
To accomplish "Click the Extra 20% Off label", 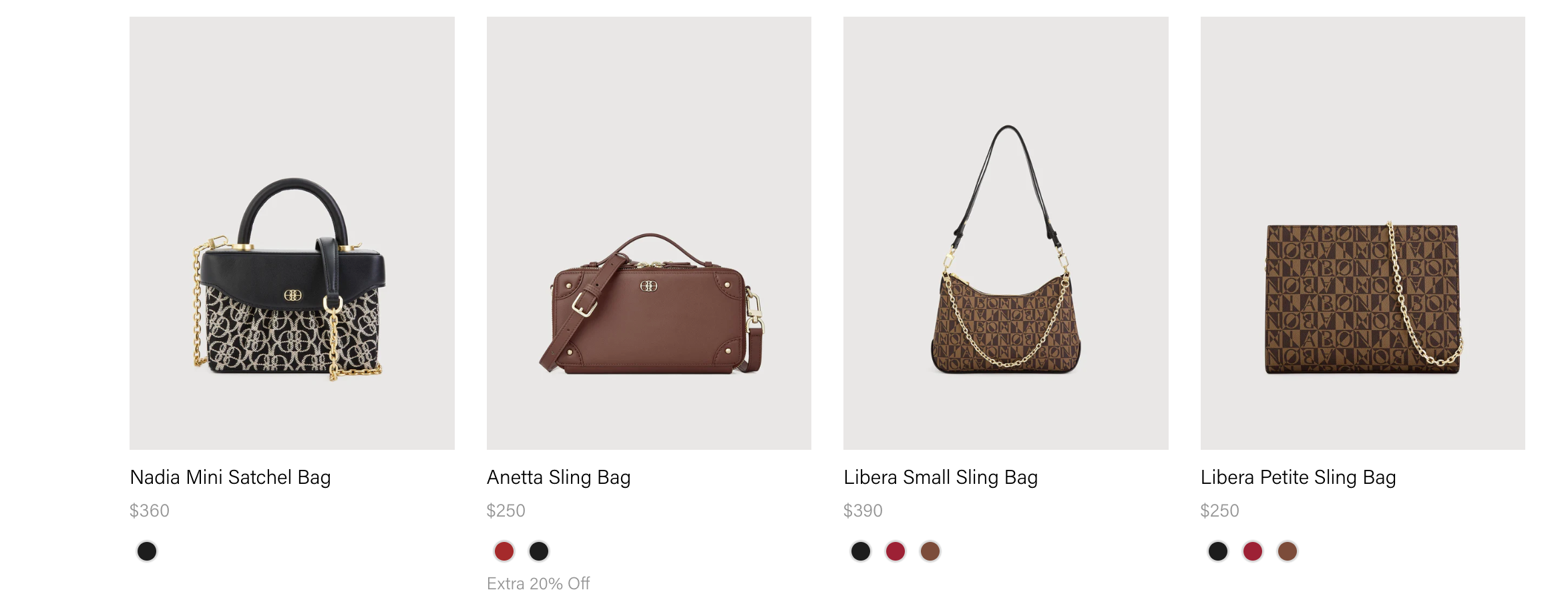I will 538,583.
